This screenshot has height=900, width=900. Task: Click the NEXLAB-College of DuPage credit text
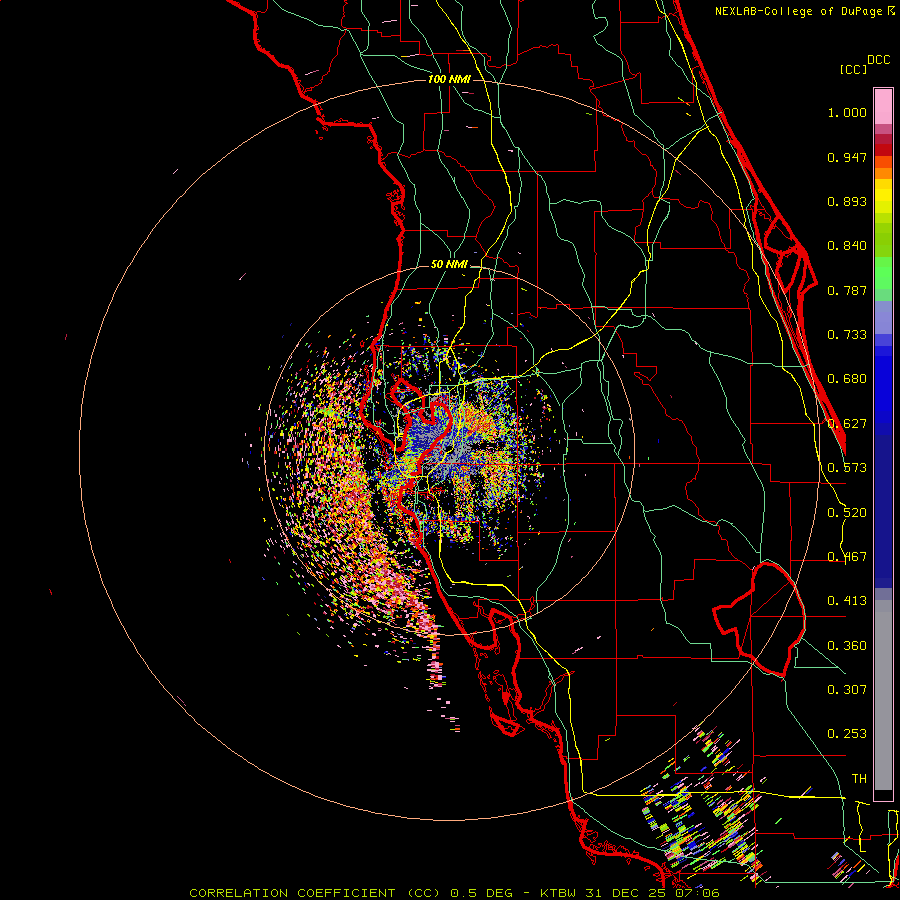coord(804,11)
